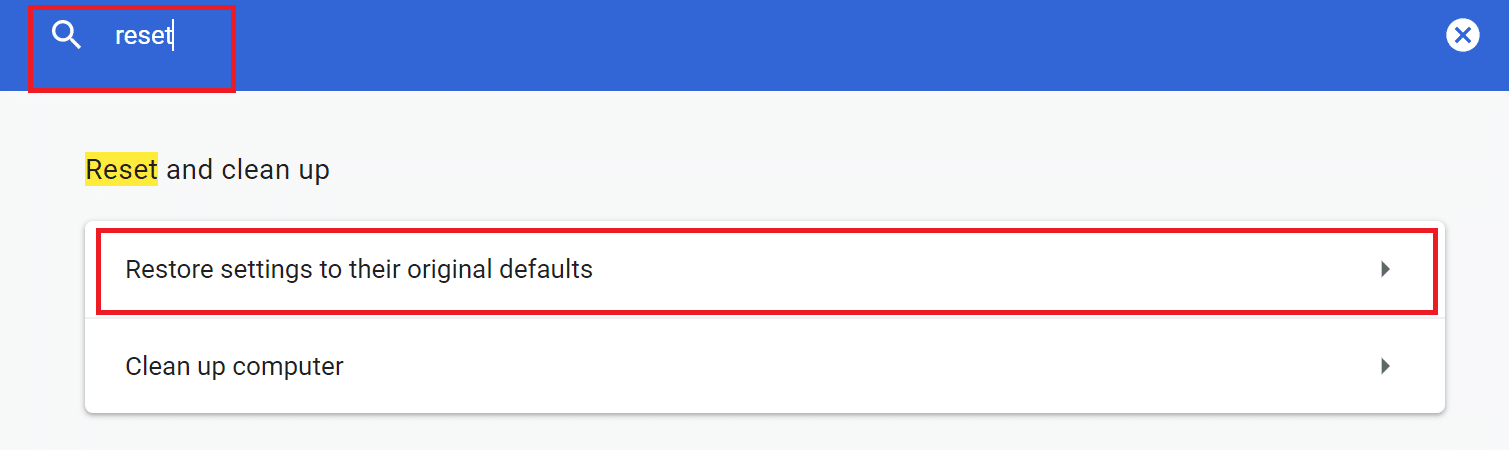Click the typed "reset" search text
The image size is (1509, 450).
pos(142,37)
